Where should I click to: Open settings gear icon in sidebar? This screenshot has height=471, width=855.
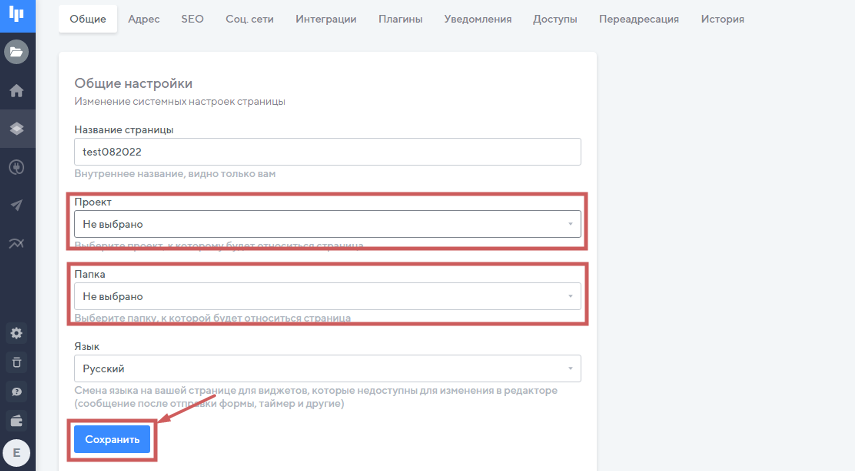click(16, 333)
